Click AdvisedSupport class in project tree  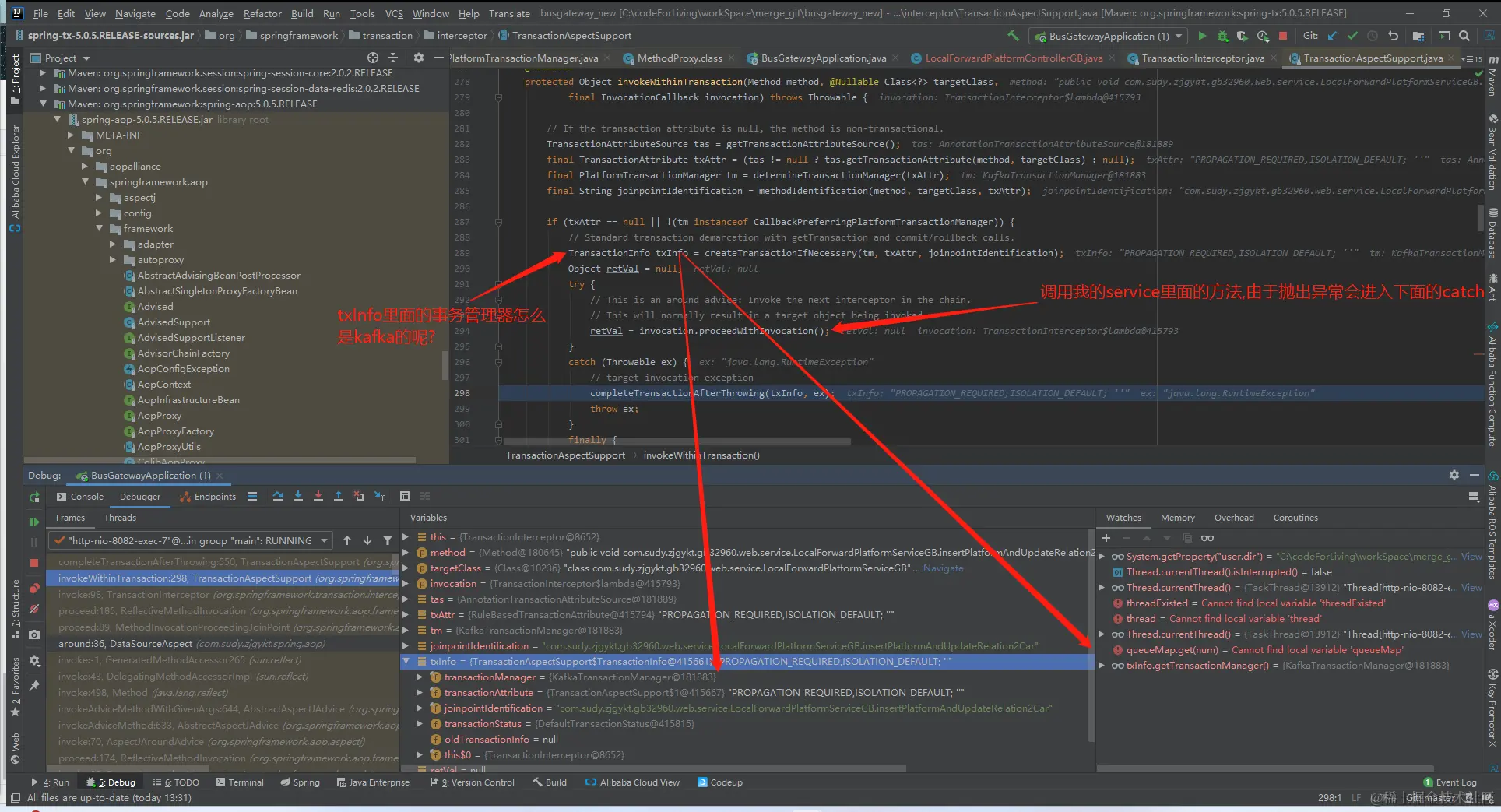pyautogui.click(x=174, y=322)
